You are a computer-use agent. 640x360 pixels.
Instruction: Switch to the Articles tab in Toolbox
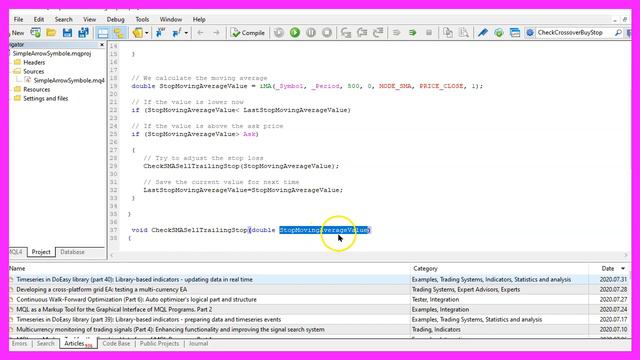point(78,344)
